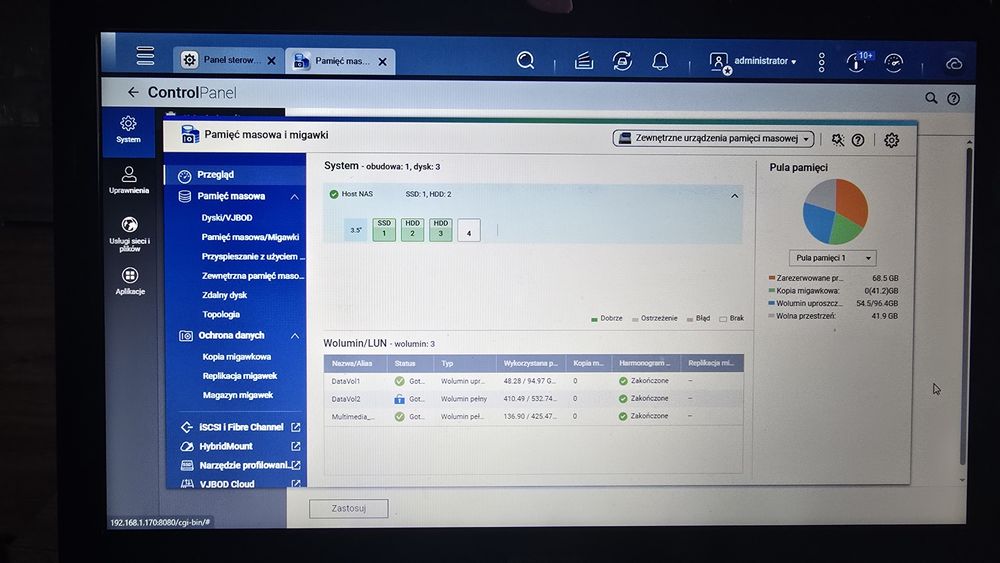Click the storage pool pie chart

pos(835,212)
